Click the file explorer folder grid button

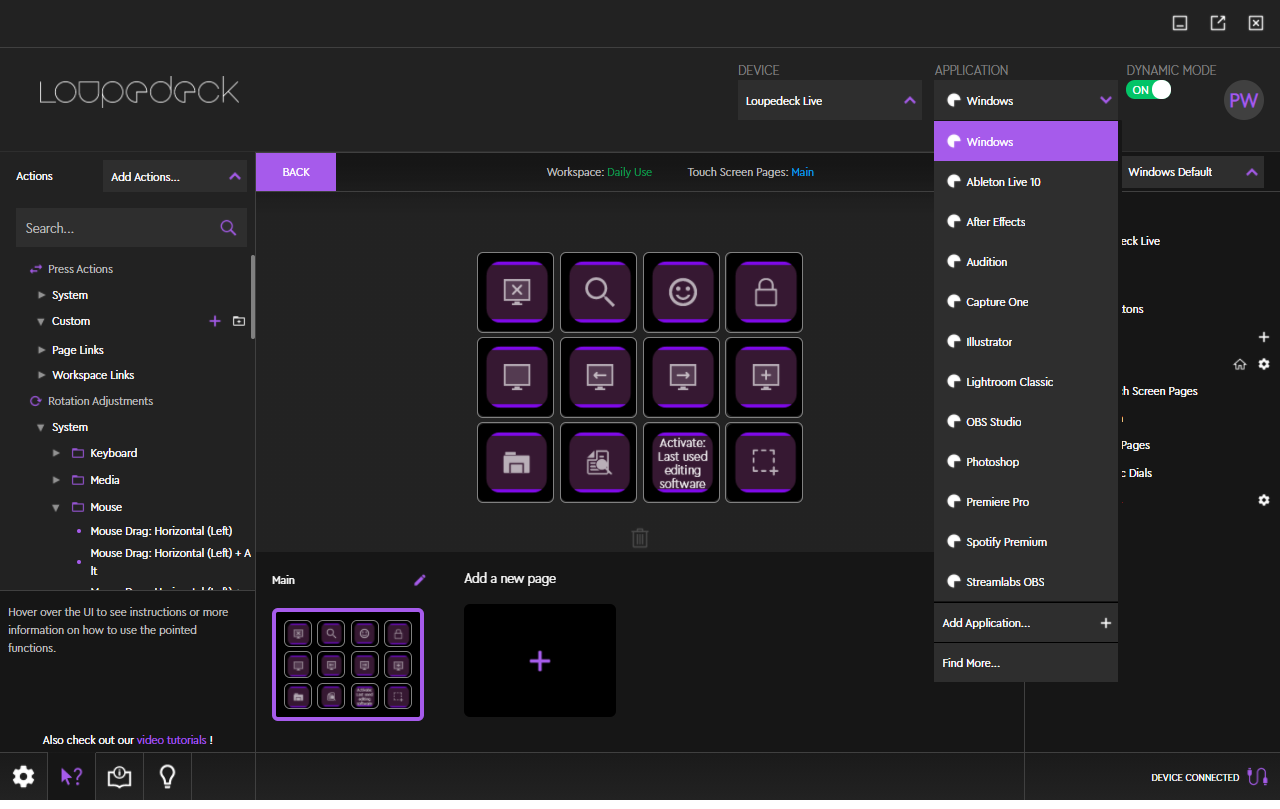pos(516,462)
